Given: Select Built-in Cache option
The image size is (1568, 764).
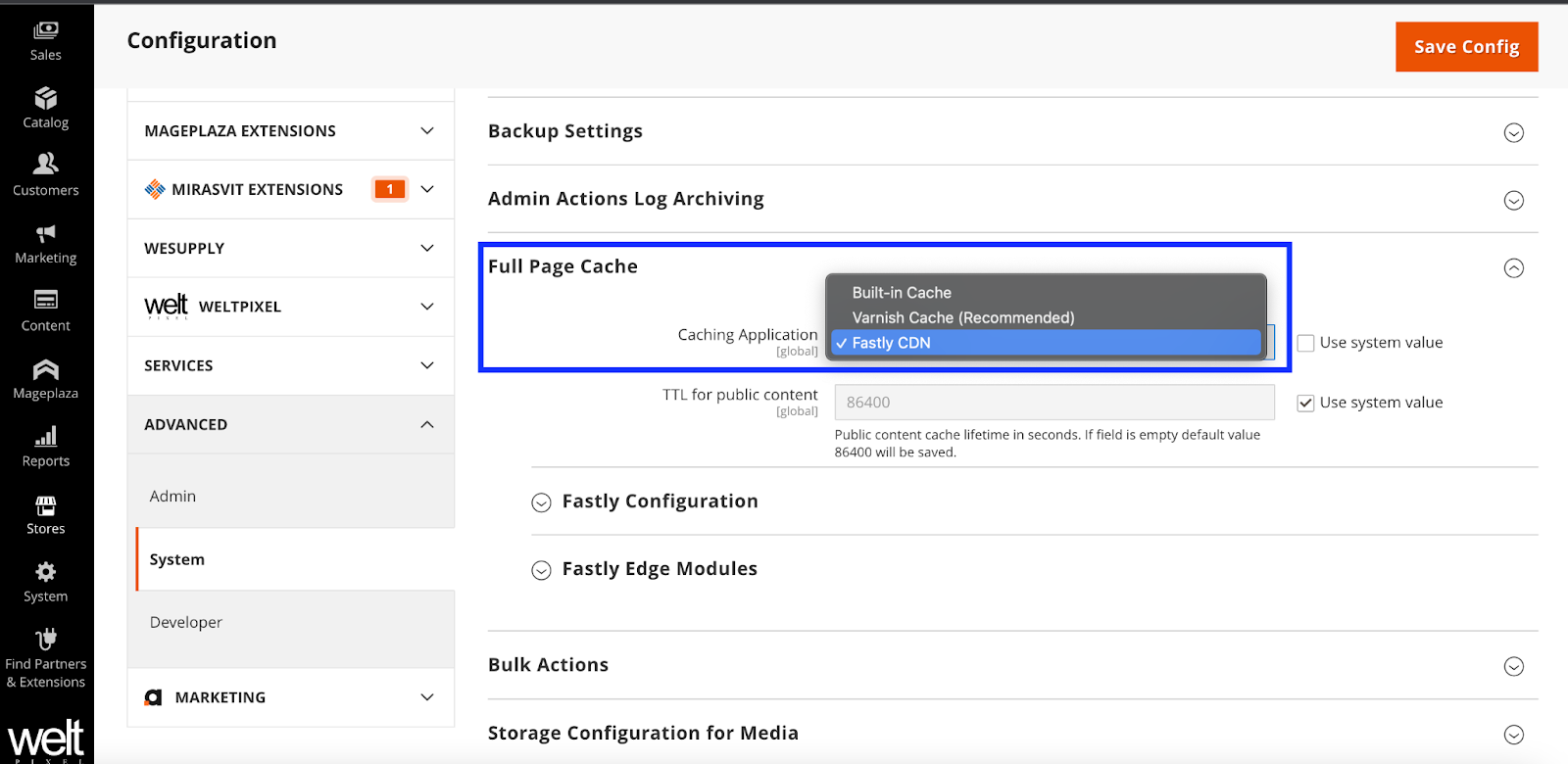Looking at the screenshot, I should click(x=1046, y=293).
